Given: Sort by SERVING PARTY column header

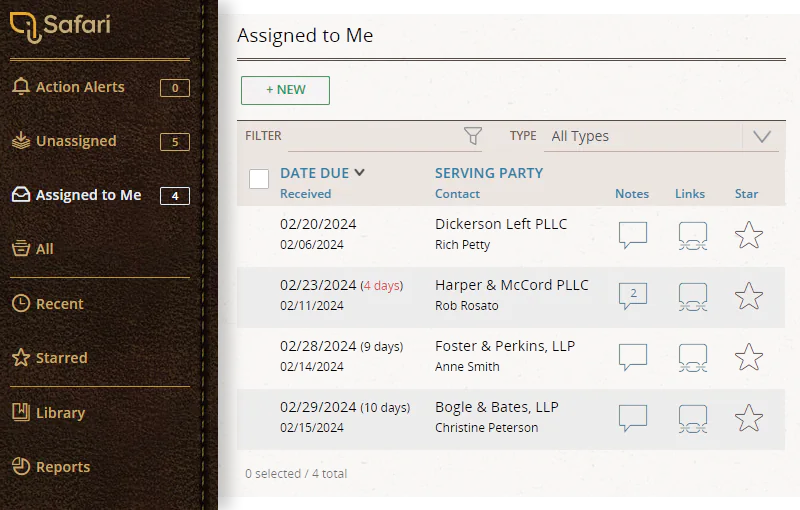Looking at the screenshot, I should click(x=489, y=173).
